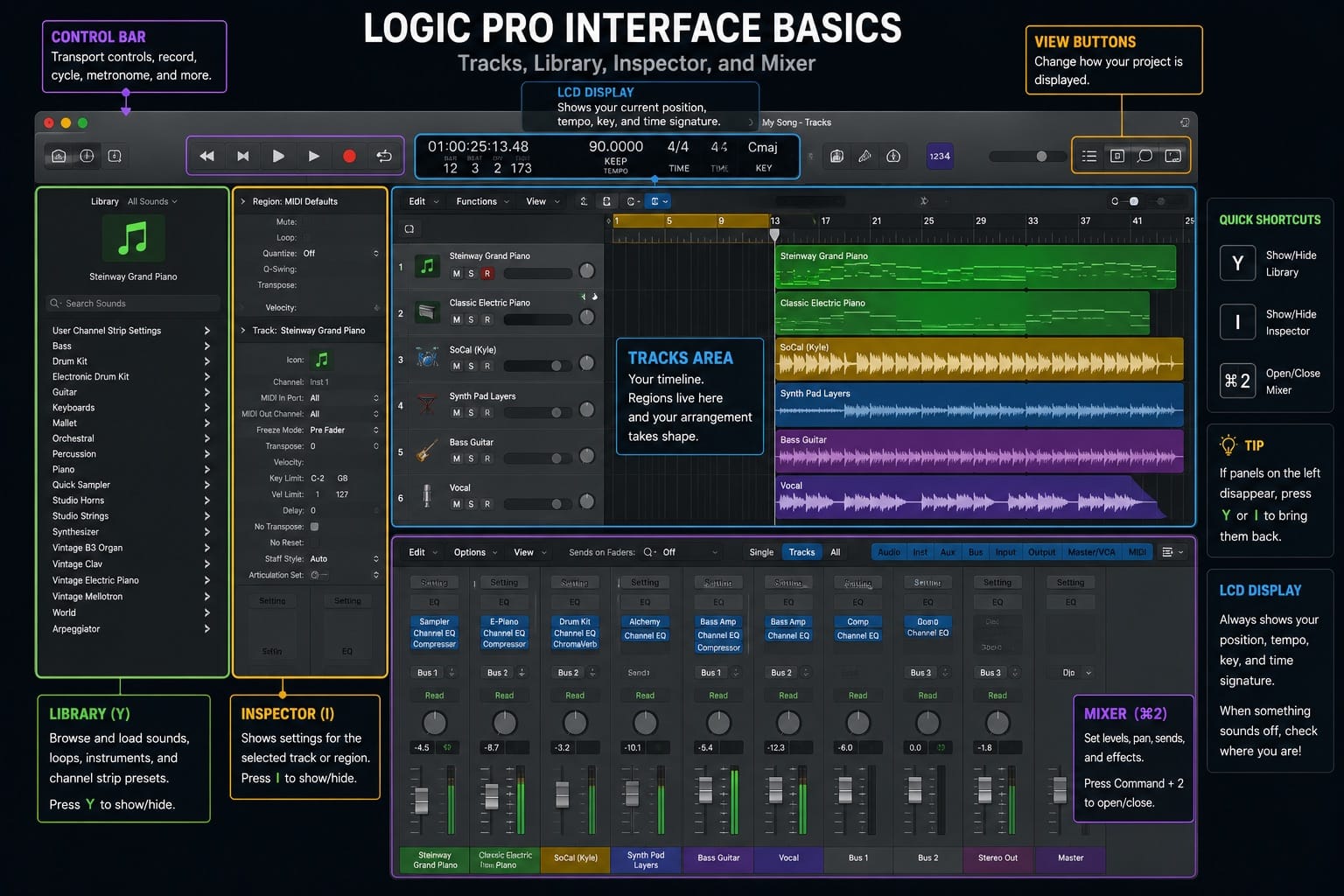Click the blue highlighted tracks toolbar button
Viewport: 1344px width, 896px height.
pyautogui.click(x=659, y=201)
